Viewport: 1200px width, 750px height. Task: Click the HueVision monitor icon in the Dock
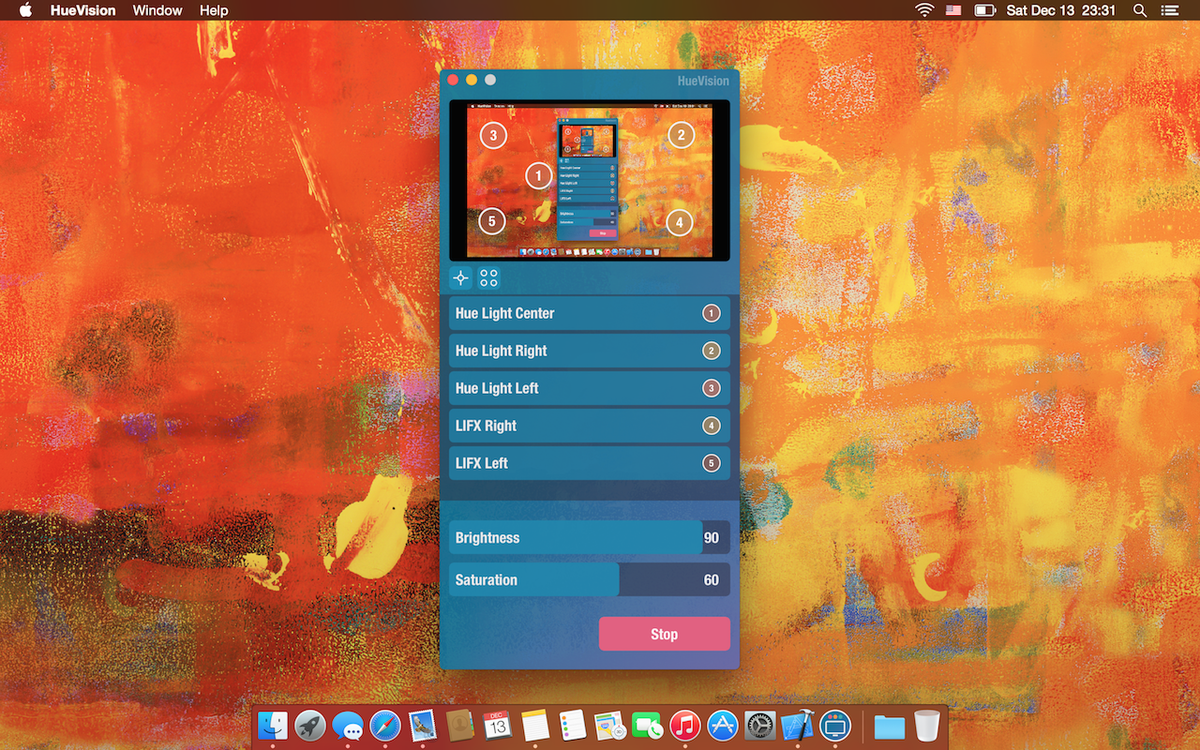[835, 725]
